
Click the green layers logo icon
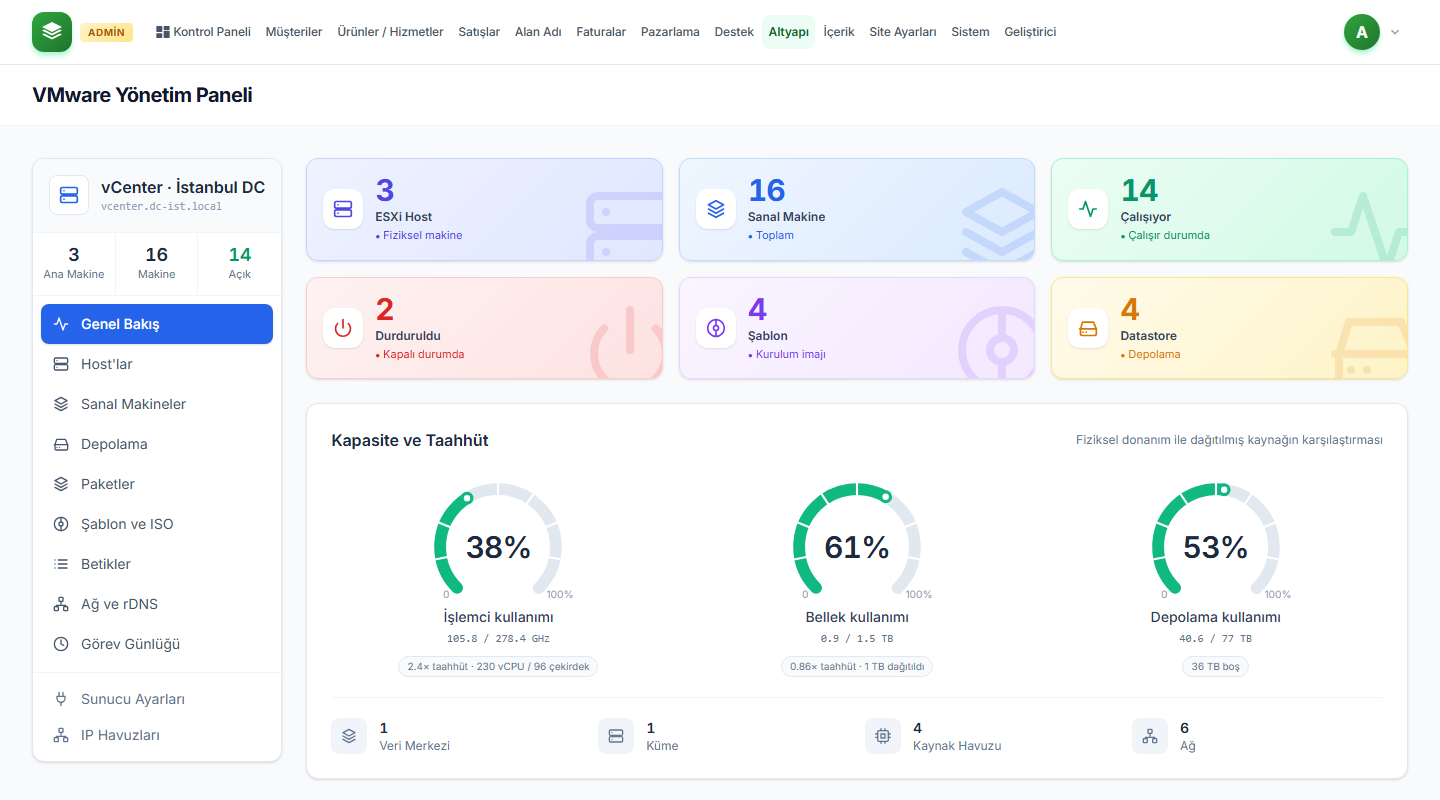pyautogui.click(x=52, y=32)
